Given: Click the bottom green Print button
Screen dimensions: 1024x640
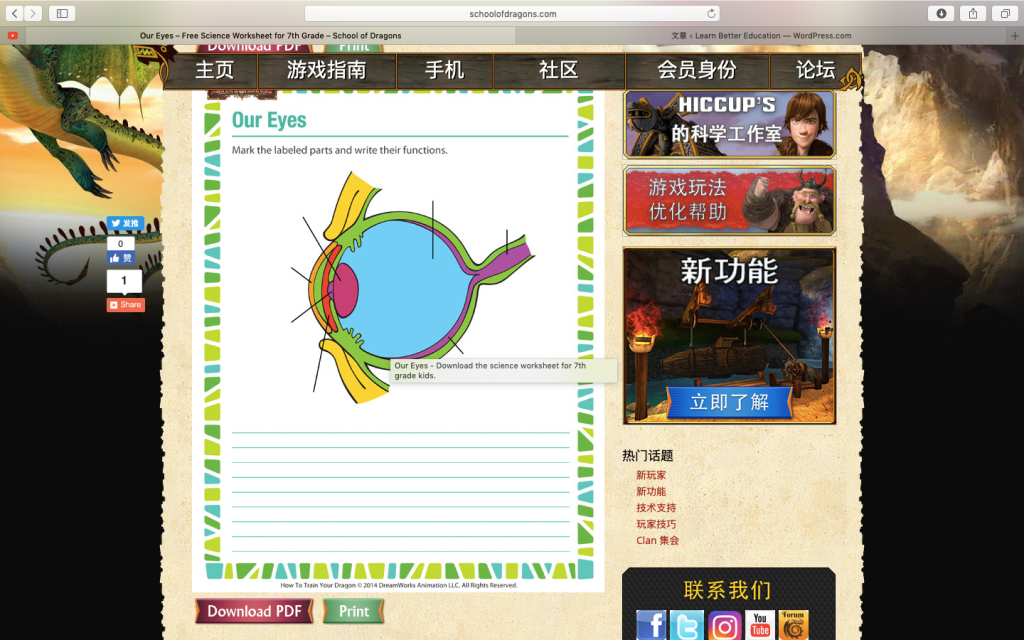Looking at the screenshot, I should coord(353,611).
